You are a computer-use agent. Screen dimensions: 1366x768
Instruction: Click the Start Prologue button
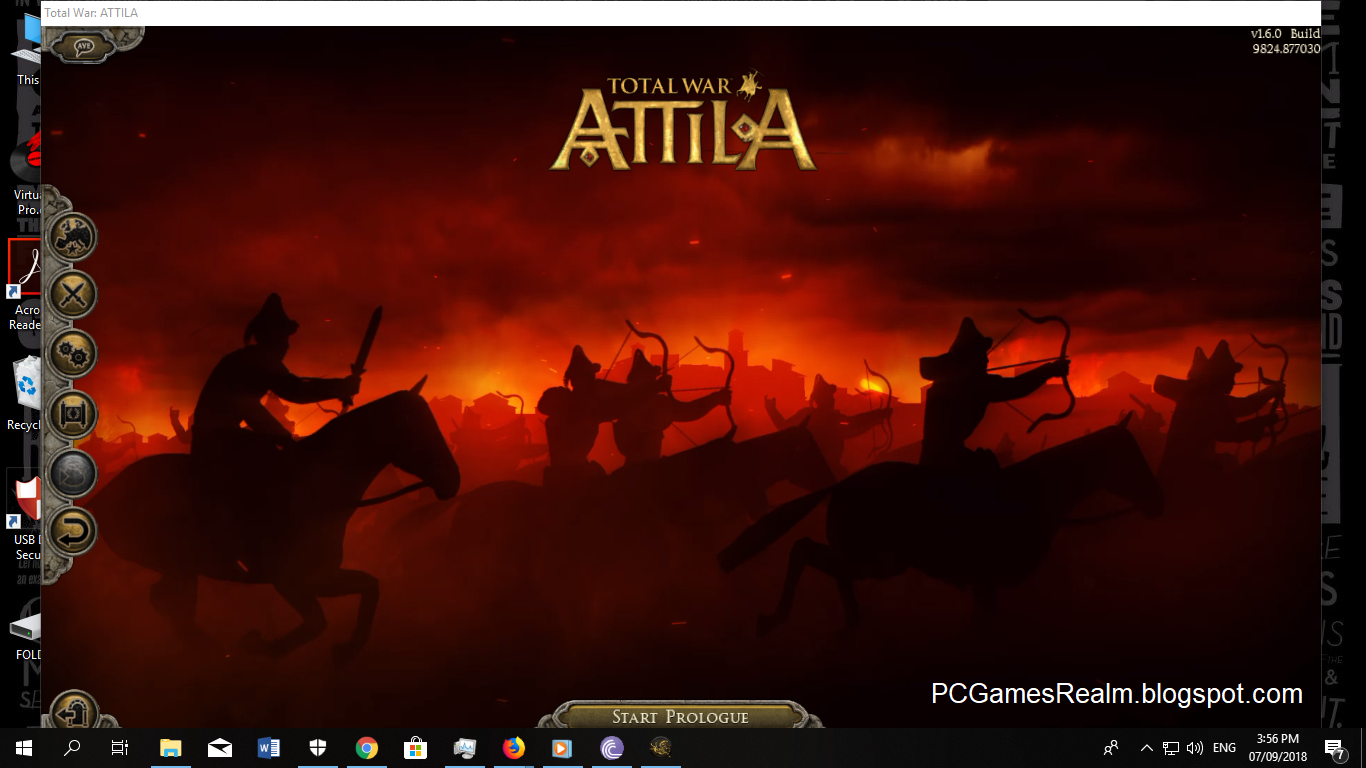coord(680,716)
